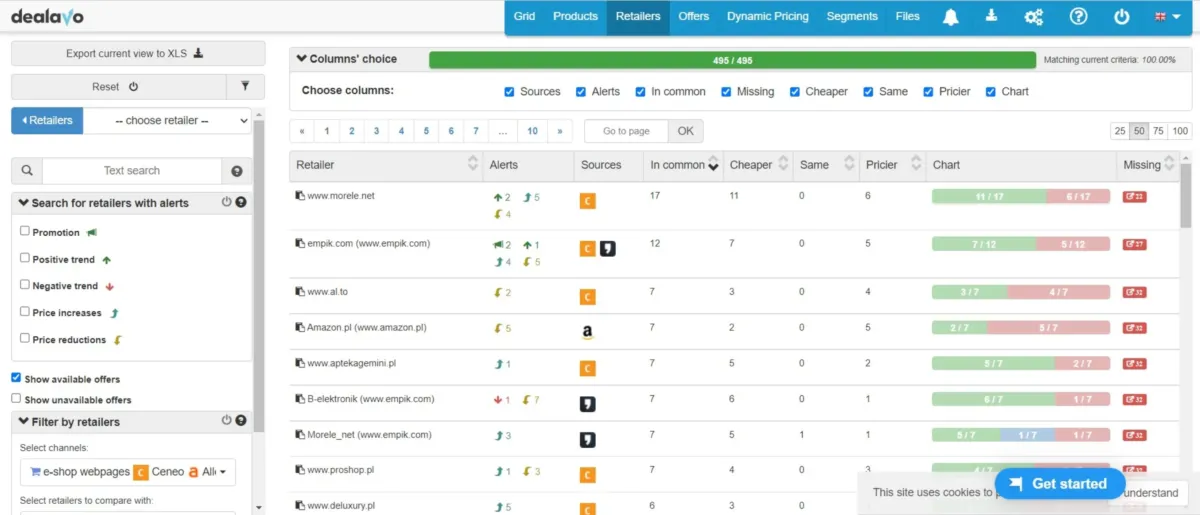Click the filter funnel button
Screen dimensions: 1200x515
tap(245, 87)
